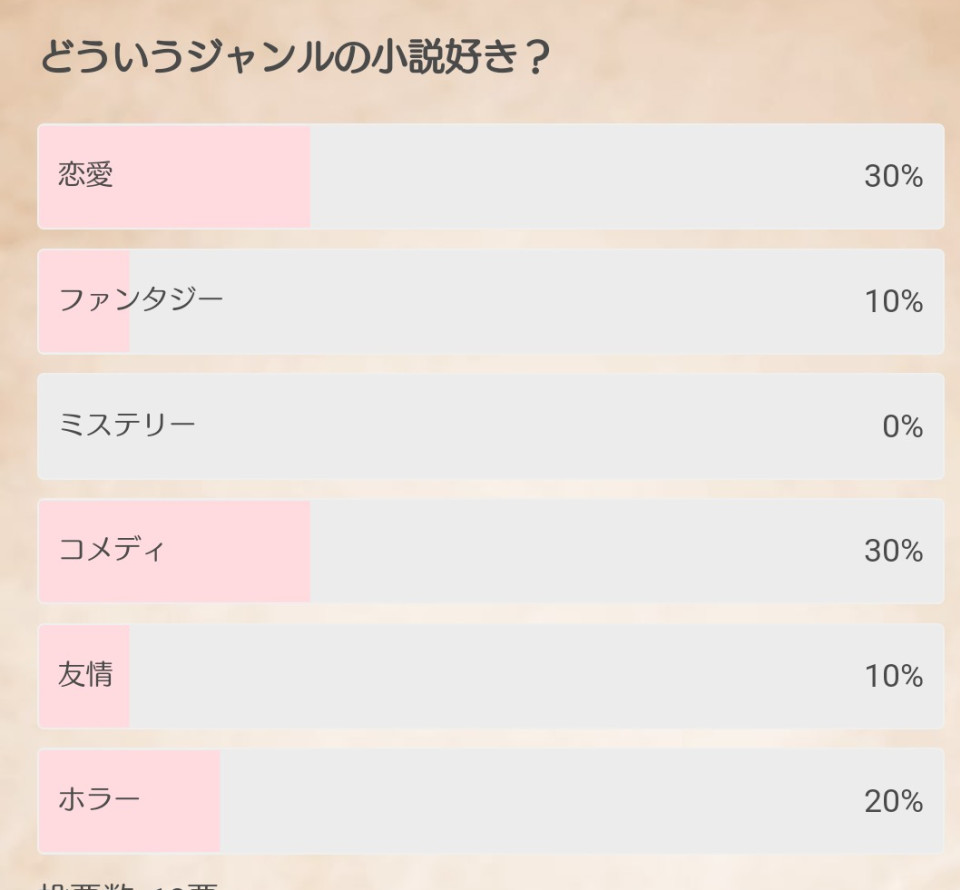This screenshot has height=890, width=960.
Task: Choose the ファンタジー poll option
Action: tap(490, 301)
